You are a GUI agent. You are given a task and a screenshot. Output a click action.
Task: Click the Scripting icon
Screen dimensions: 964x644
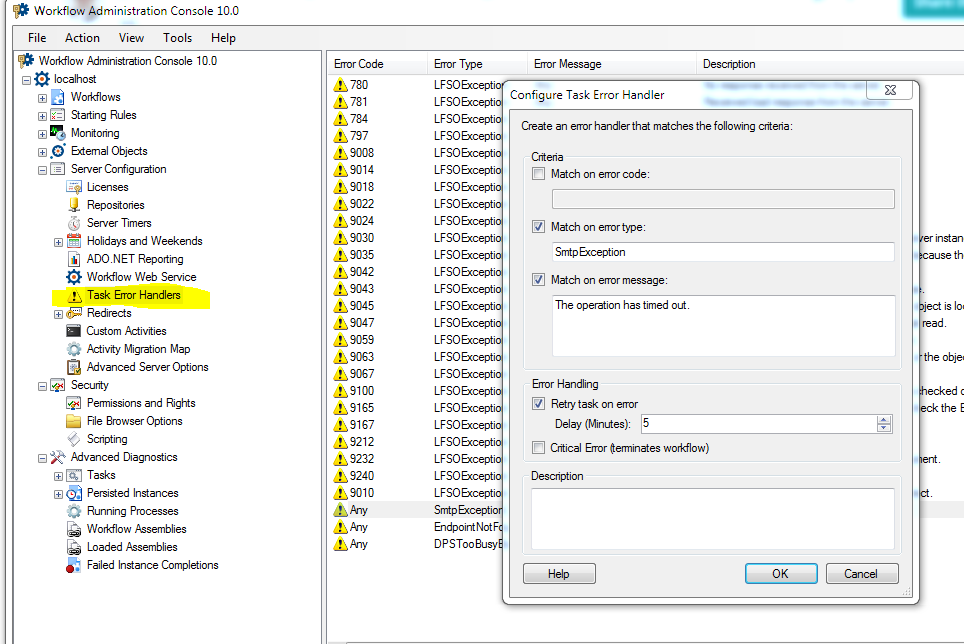74,439
